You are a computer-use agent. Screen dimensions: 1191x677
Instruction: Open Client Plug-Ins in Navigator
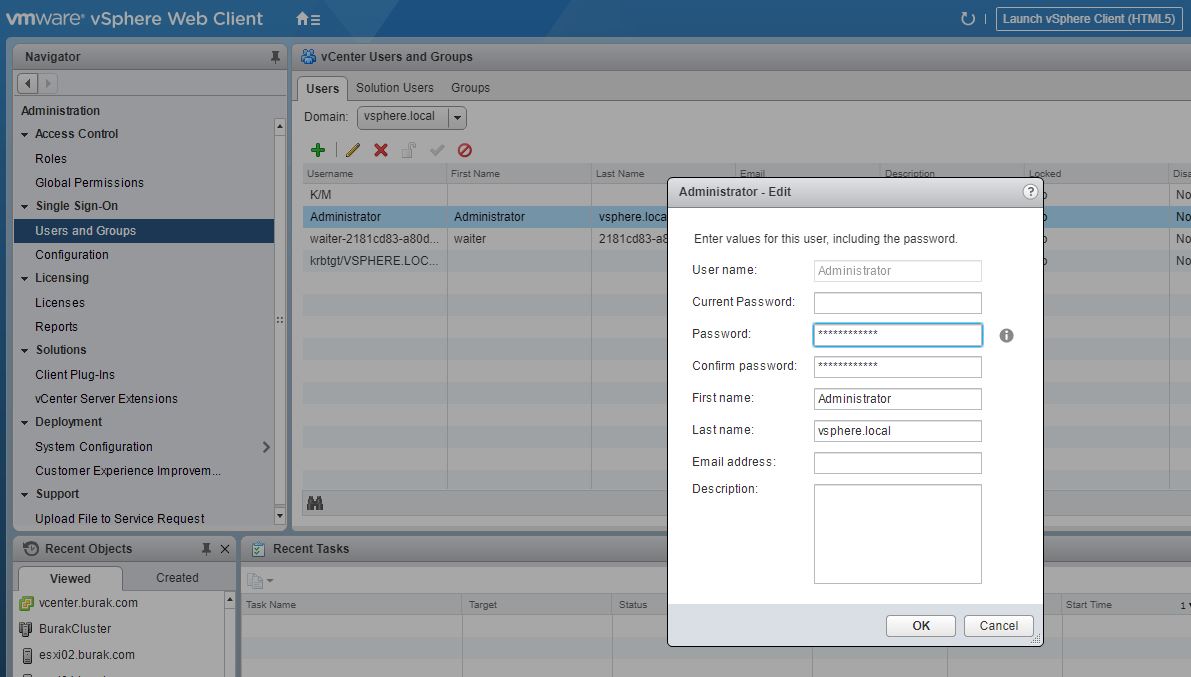click(74, 375)
